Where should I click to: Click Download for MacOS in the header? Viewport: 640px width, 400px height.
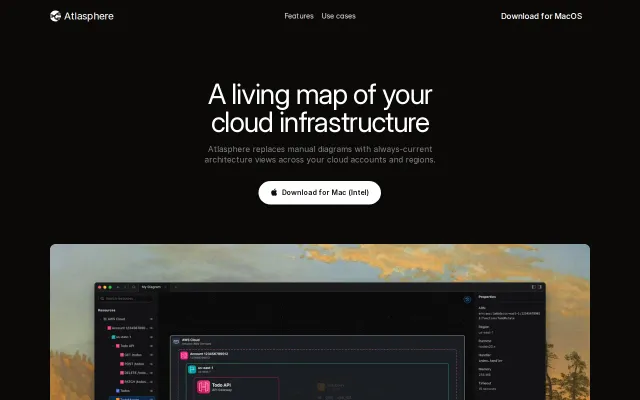click(541, 16)
